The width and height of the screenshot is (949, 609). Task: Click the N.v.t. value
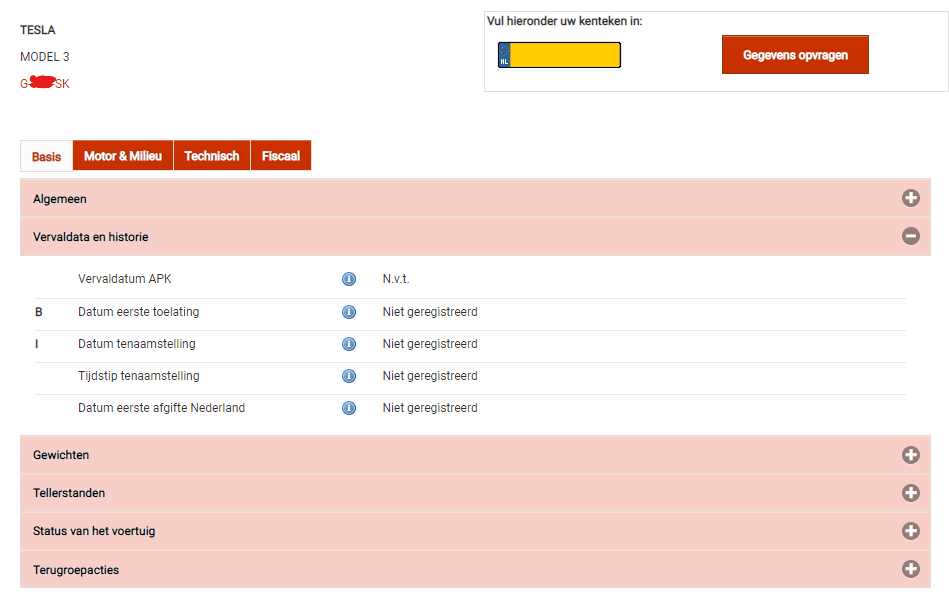pyautogui.click(x=396, y=279)
